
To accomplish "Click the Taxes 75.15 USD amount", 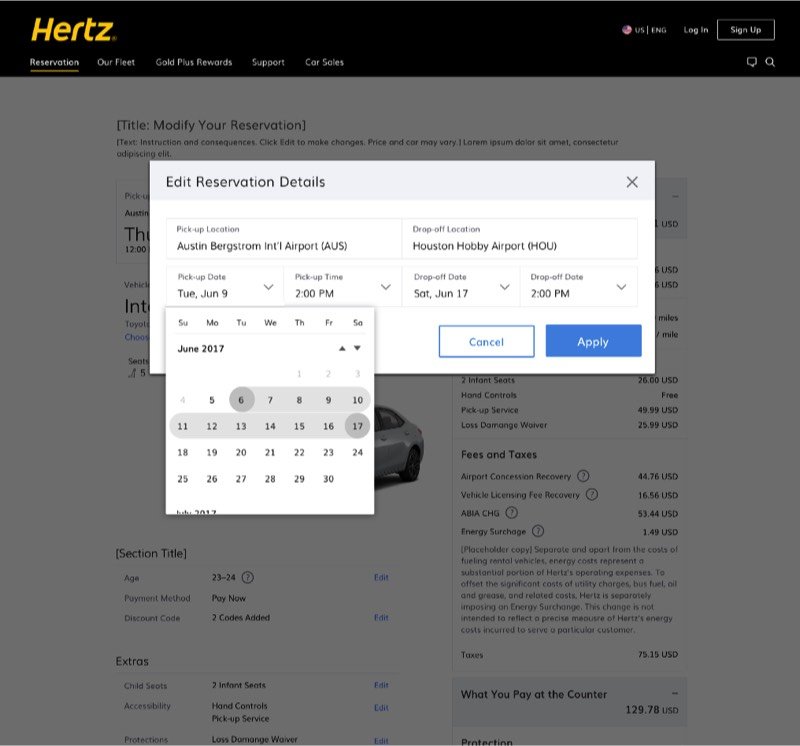I will [658, 654].
